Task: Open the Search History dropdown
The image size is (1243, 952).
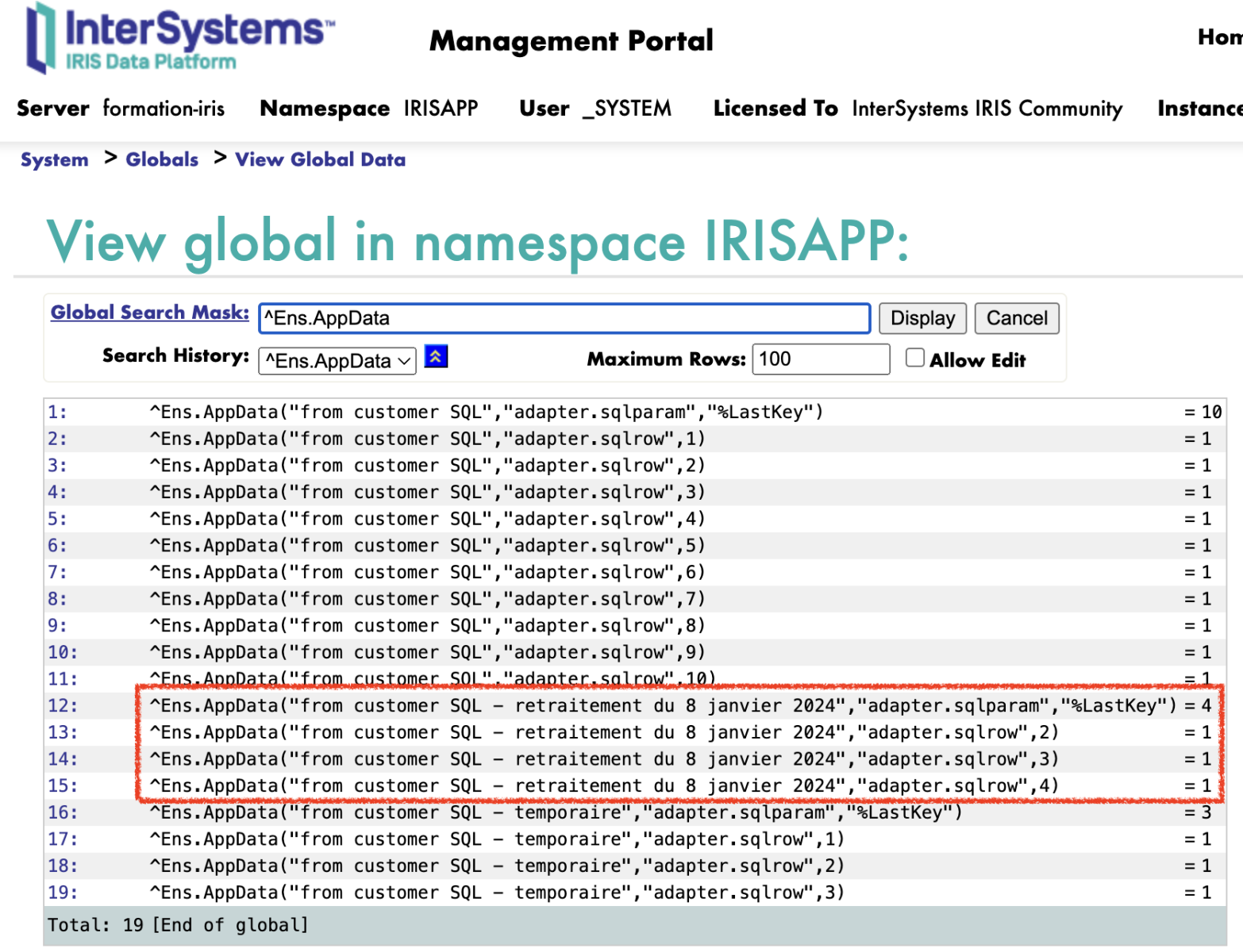Action: point(337,361)
